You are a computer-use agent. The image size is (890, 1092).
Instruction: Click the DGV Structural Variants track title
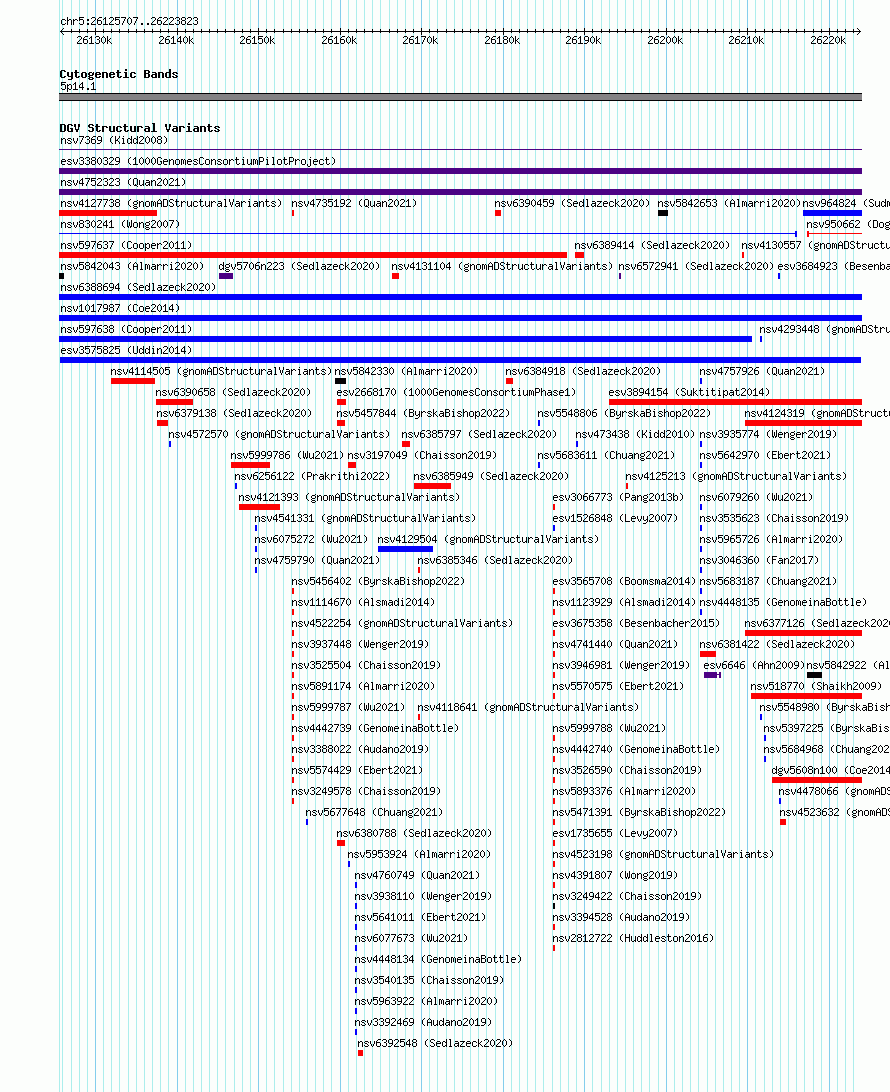139,128
